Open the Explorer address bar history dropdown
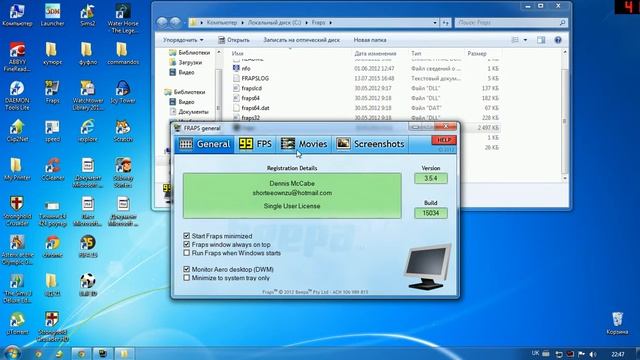Image resolution: width=640 pixels, height=360 pixels. tap(435, 23)
